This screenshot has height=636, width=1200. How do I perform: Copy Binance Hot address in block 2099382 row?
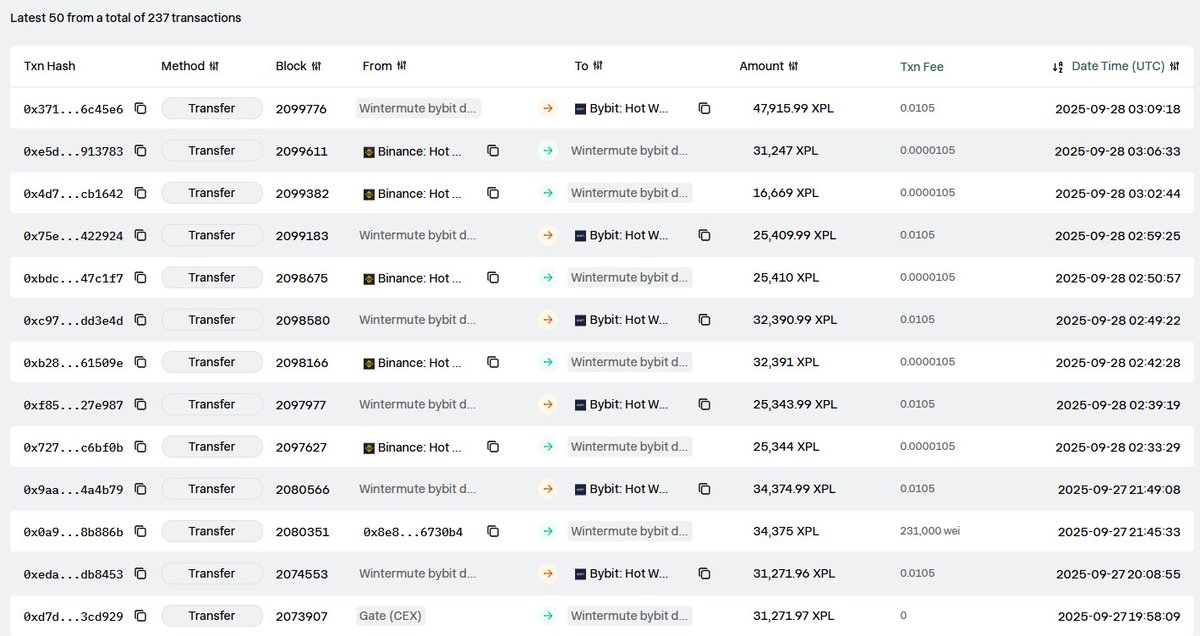pyautogui.click(x=492, y=193)
